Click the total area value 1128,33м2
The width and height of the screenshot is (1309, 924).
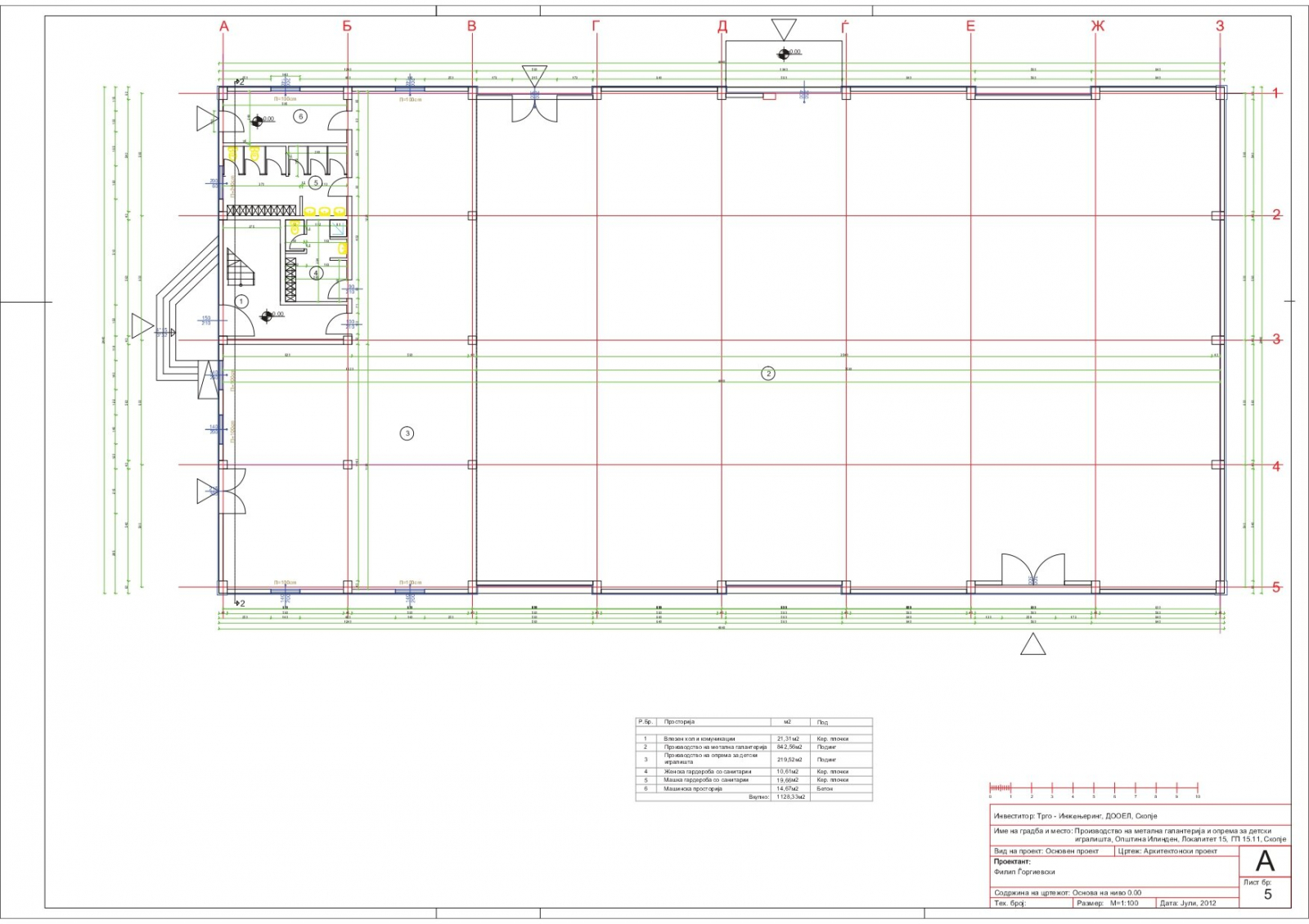point(789,796)
